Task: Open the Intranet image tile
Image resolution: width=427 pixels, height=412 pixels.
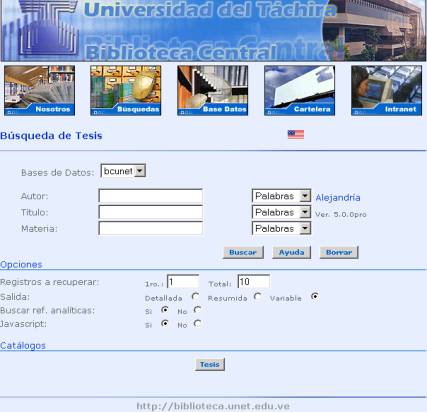Action: pos(386,90)
